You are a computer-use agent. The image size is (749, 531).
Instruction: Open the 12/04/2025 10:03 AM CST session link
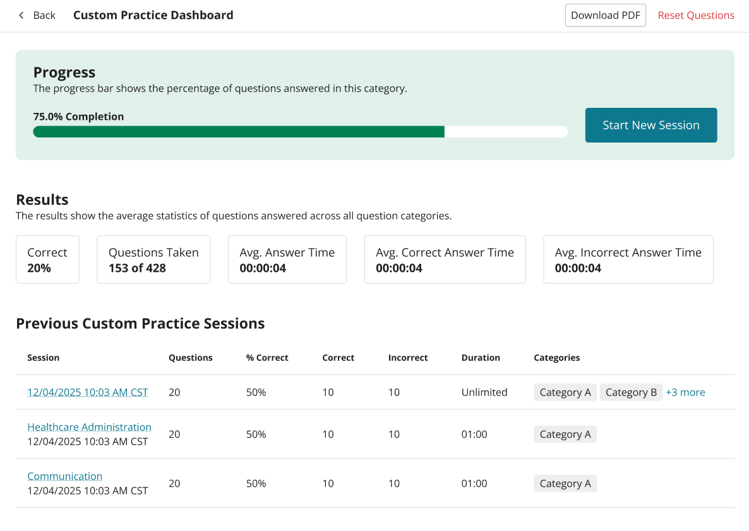(87, 392)
